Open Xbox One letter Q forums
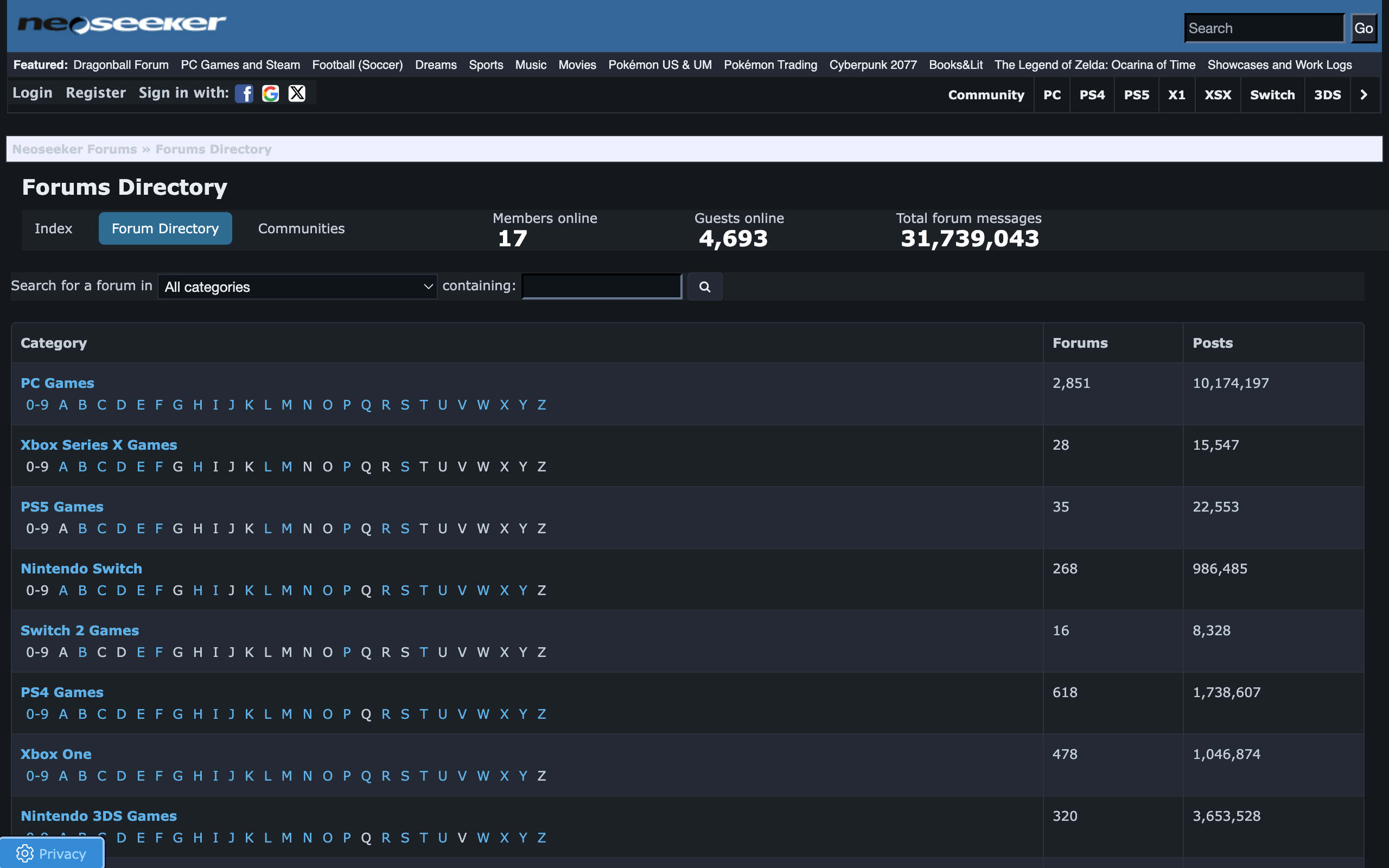1389x868 pixels. (366, 776)
